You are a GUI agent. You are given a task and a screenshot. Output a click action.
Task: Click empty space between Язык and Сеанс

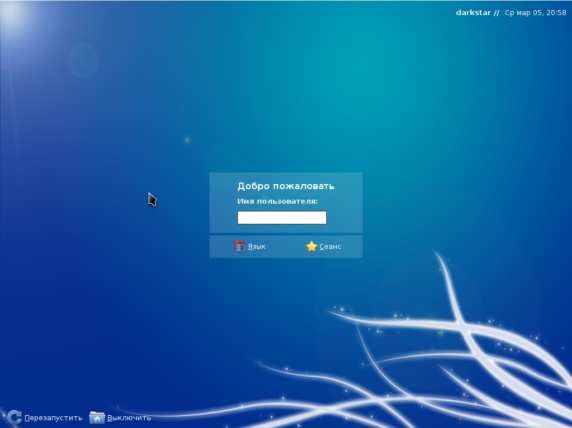click(286, 247)
